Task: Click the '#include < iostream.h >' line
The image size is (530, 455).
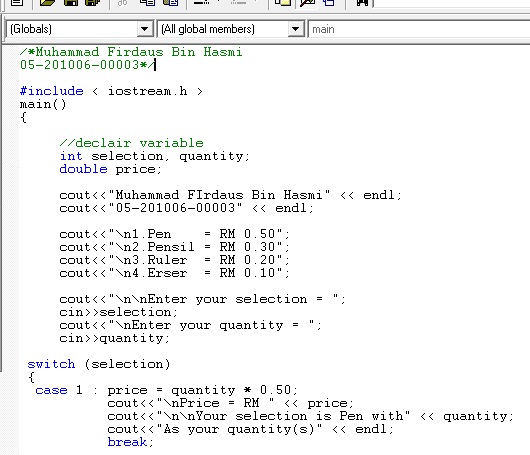Action: [111, 91]
